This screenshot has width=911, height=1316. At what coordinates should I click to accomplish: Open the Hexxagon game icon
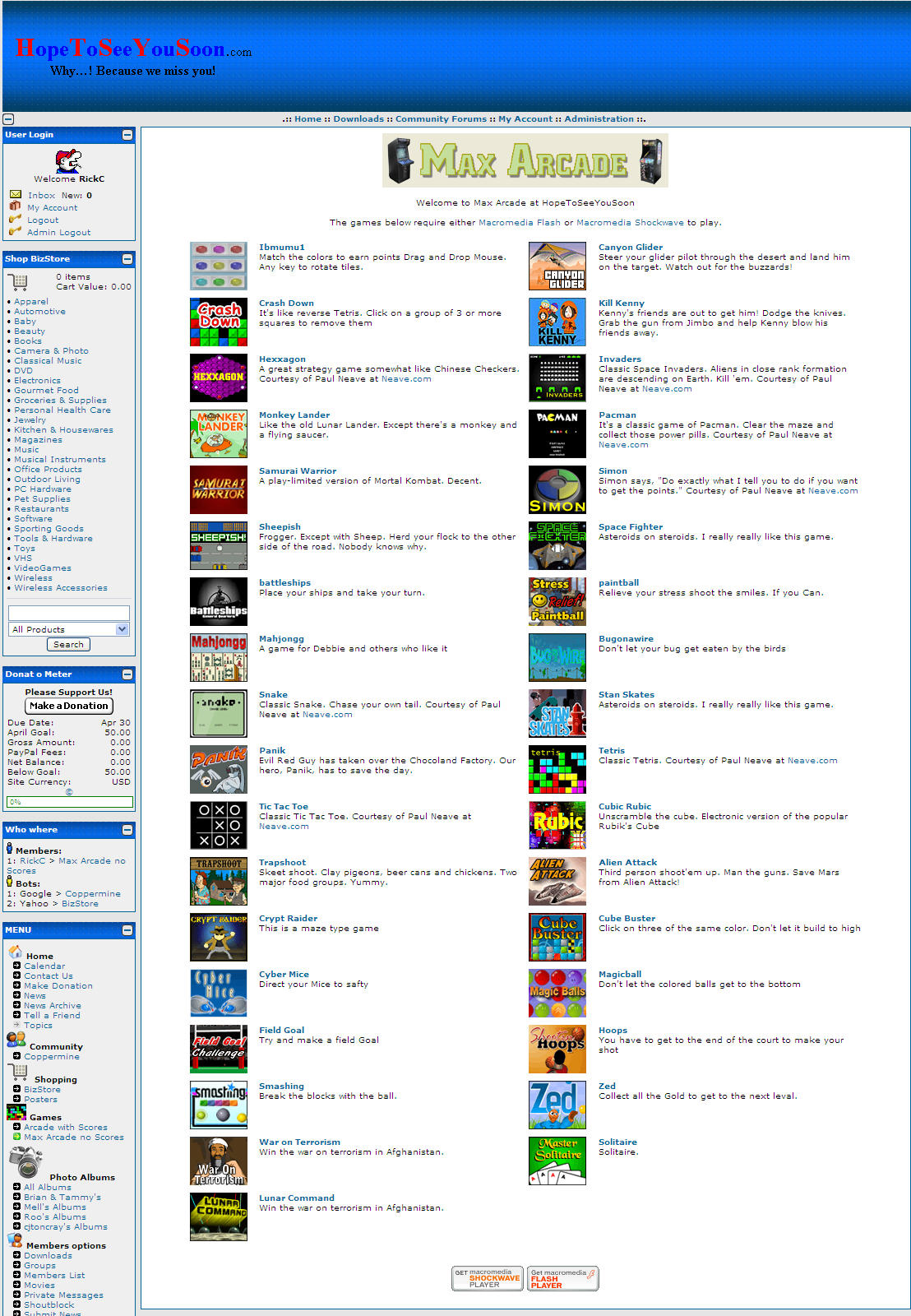click(219, 378)
